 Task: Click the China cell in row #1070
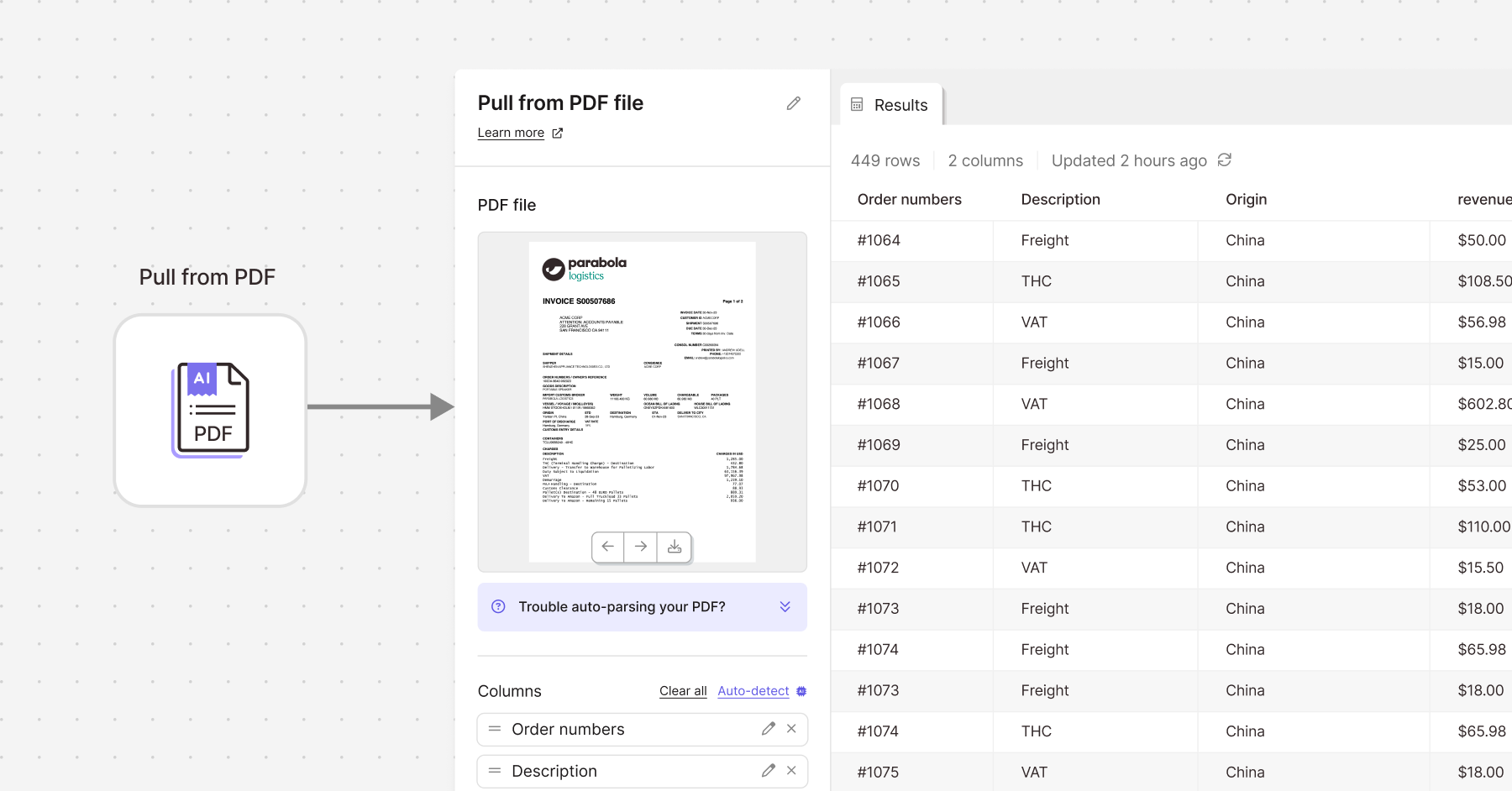[x=1314, y=486]
